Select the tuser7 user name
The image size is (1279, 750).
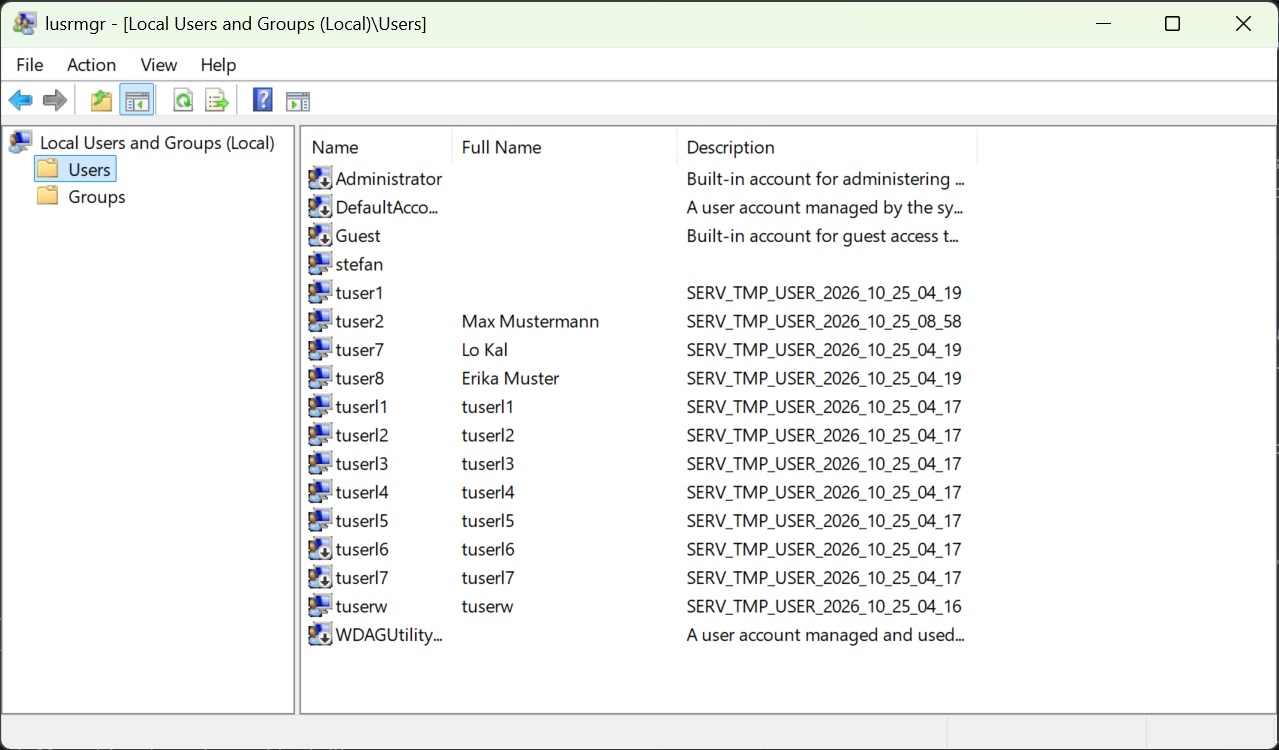(360, 350)
